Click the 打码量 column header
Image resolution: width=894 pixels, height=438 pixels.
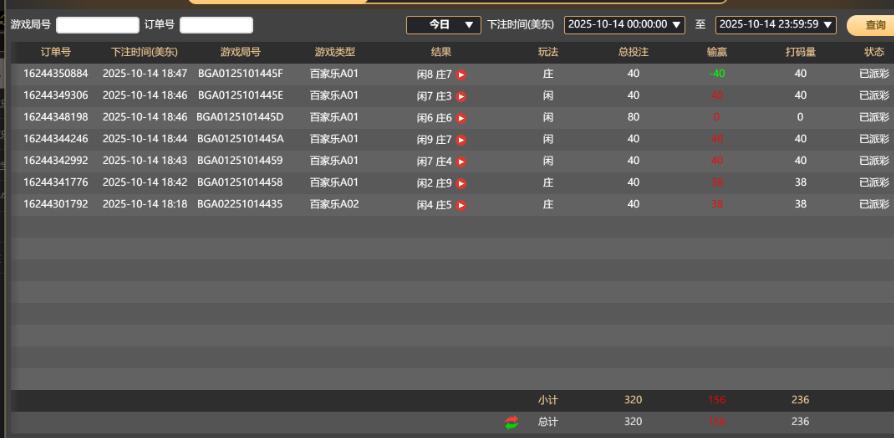[800, 51]
